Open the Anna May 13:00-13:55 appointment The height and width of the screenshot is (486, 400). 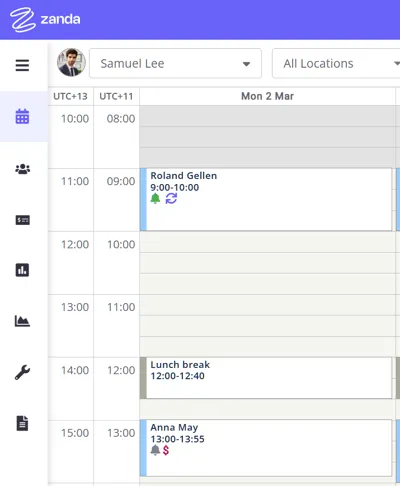pyautogui.click(x=266, y=448)
